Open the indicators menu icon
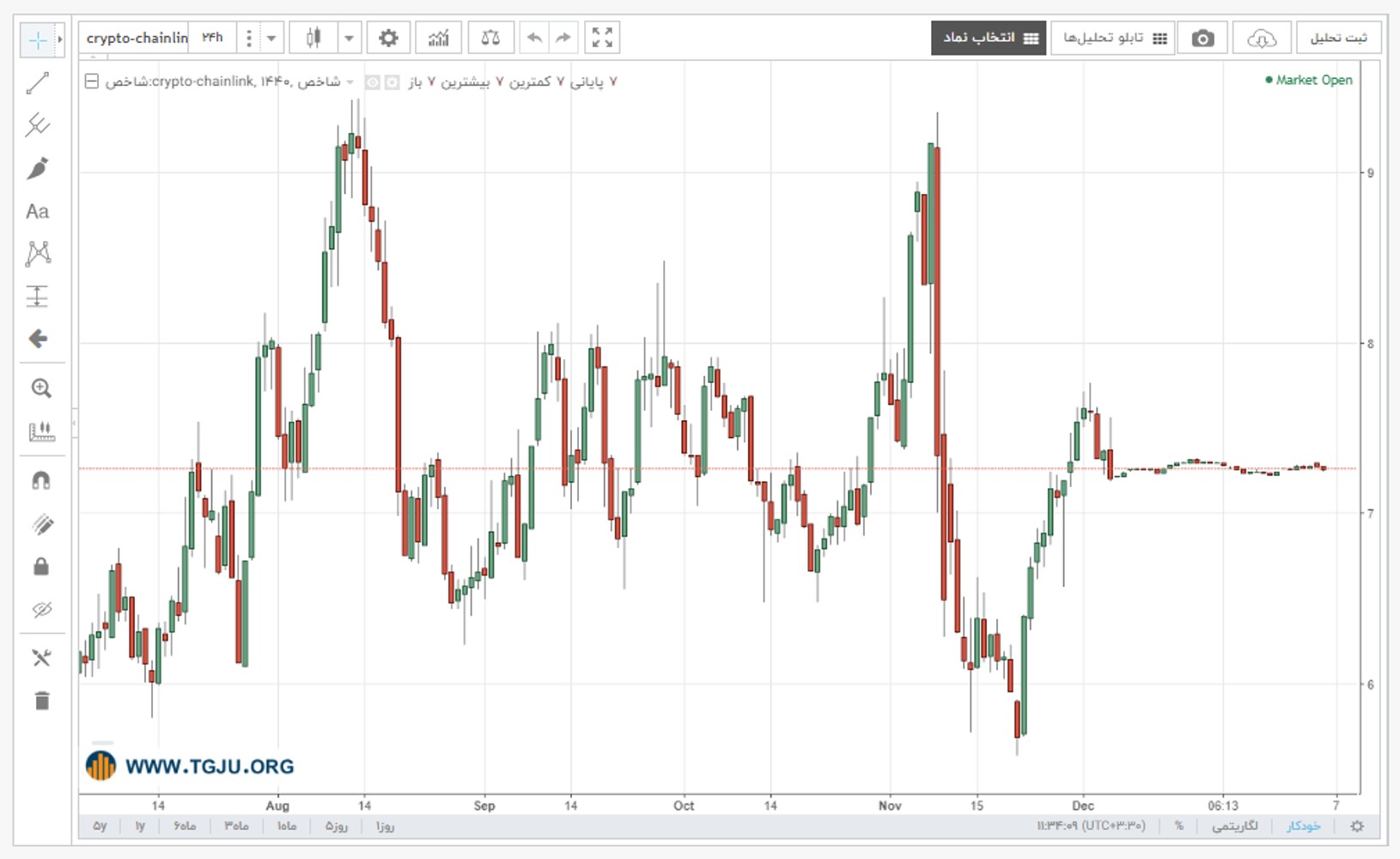 click(x=439, y=38)
